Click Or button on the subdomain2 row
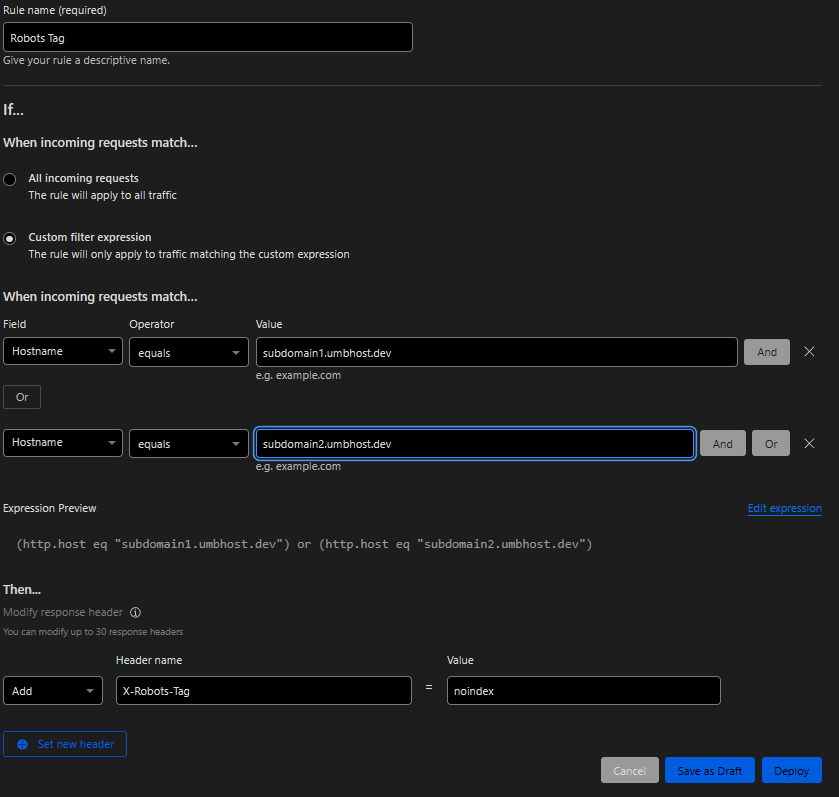Viewport: 839px width, 797px height. click(771, 443)
